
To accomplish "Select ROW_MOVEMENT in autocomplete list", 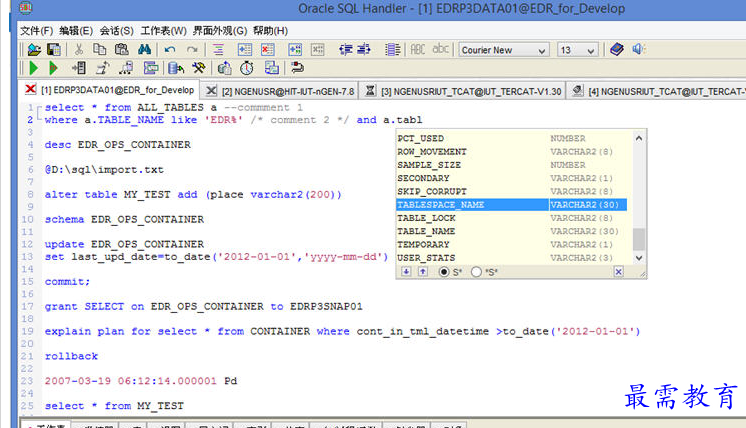I will (x=511, y=152).
